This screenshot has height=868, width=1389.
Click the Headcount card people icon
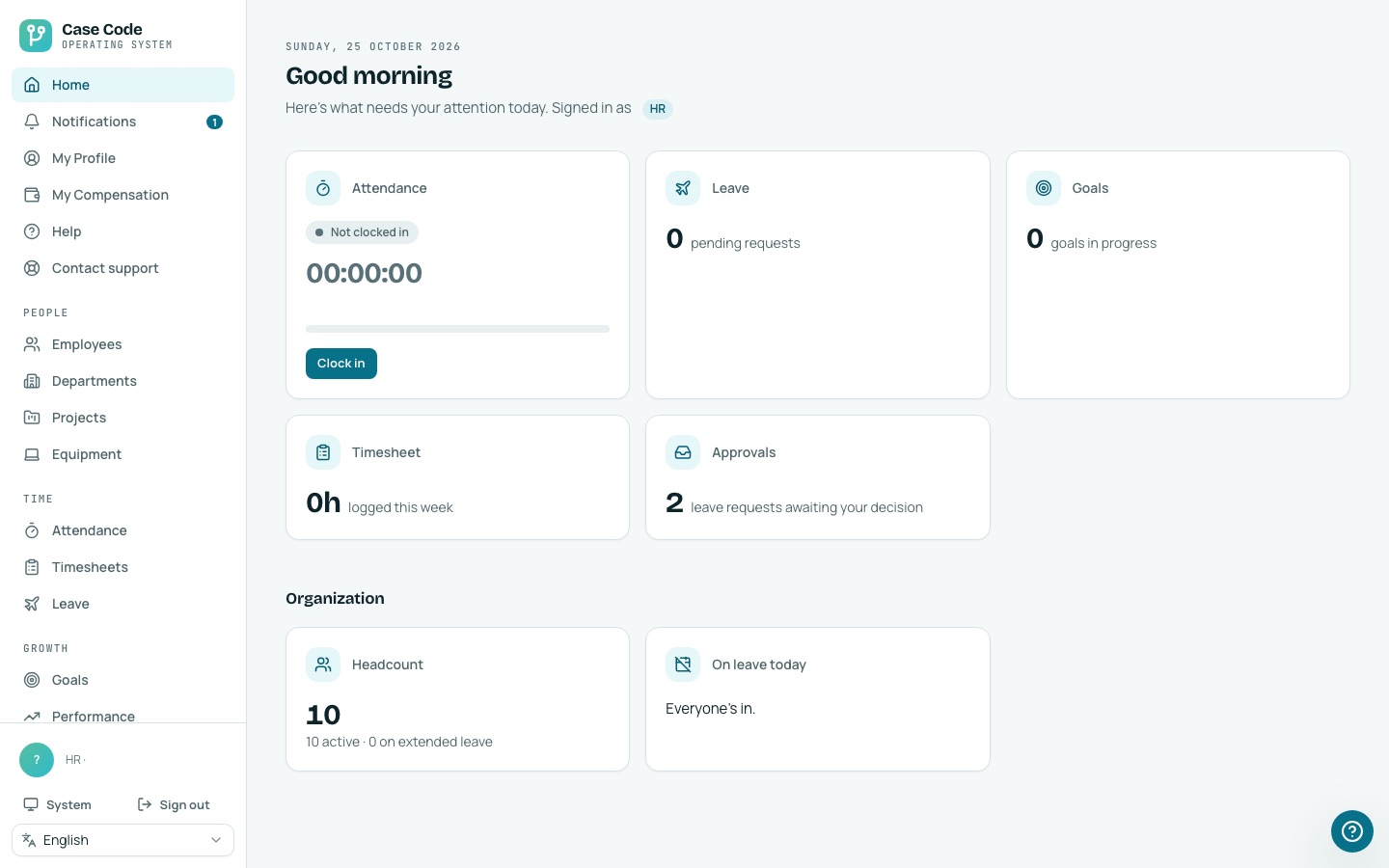point(323,665)
